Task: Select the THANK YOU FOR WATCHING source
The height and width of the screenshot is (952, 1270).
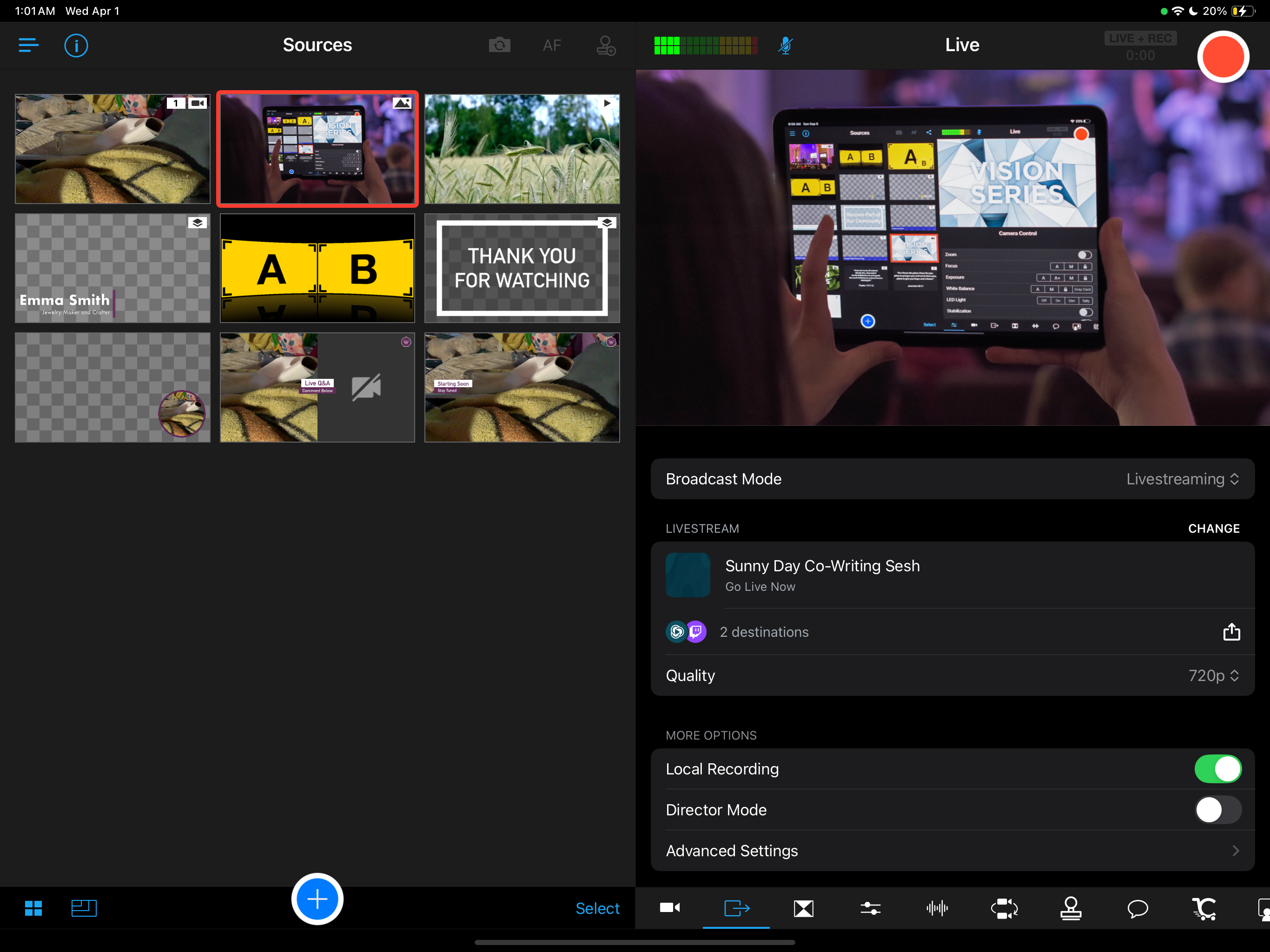Action: point(522,268)
